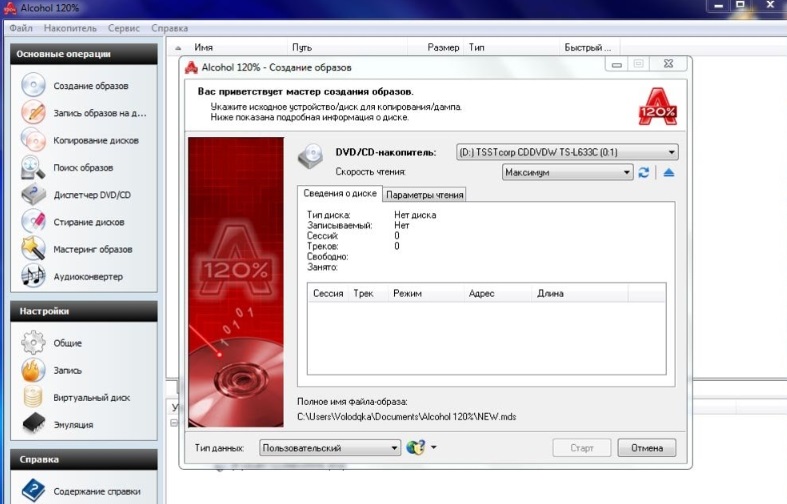Open the Накопитель menu
The height and width of the screenshot is (504, 787).
69,28
